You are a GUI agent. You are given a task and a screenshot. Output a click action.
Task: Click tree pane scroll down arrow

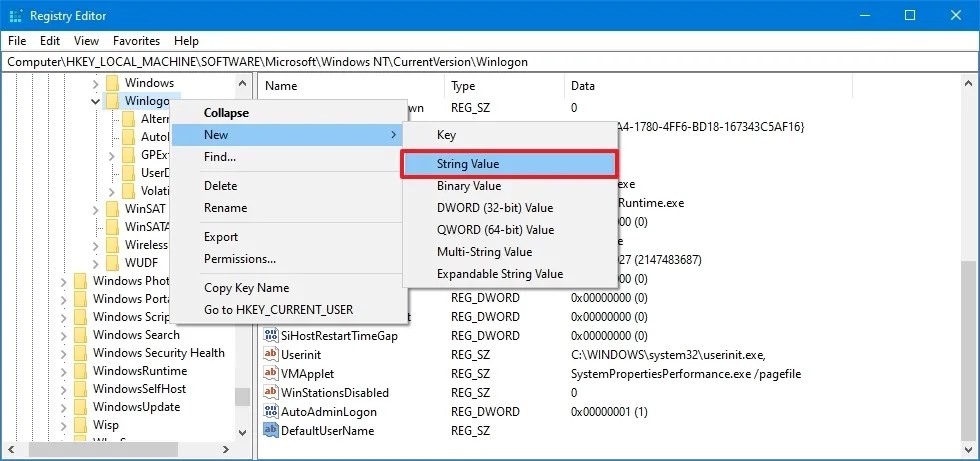[x=242, y=432]
